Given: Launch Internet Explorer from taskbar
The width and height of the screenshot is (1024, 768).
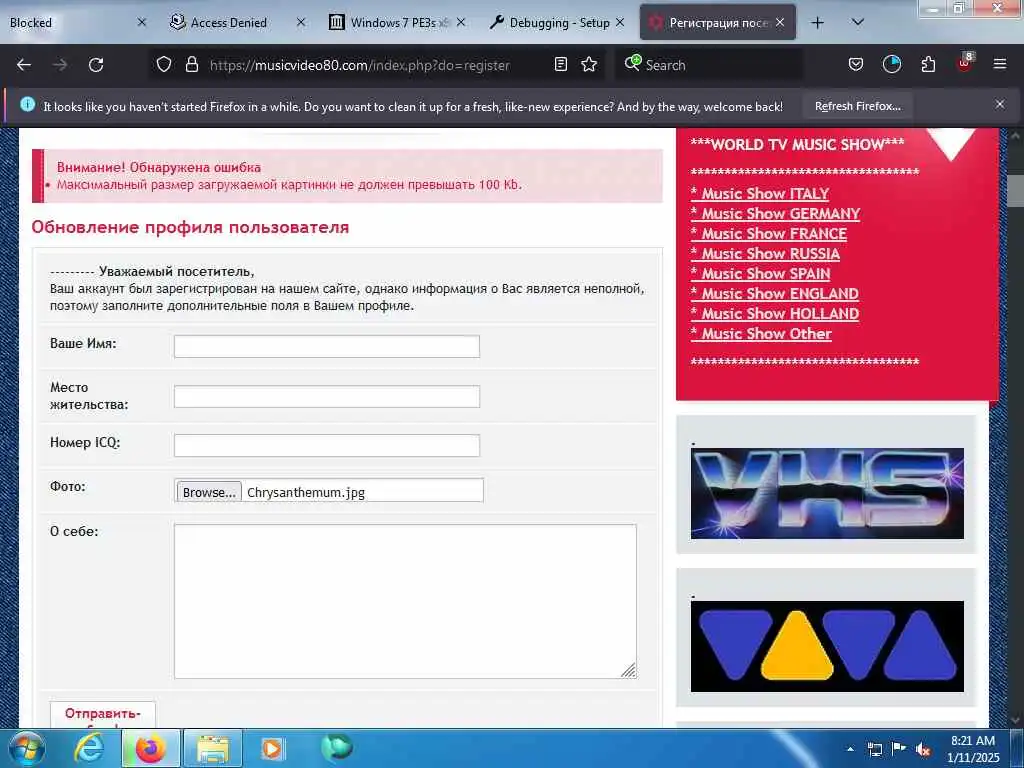Looking at the screenshot, I should click(x=89, y=748).
